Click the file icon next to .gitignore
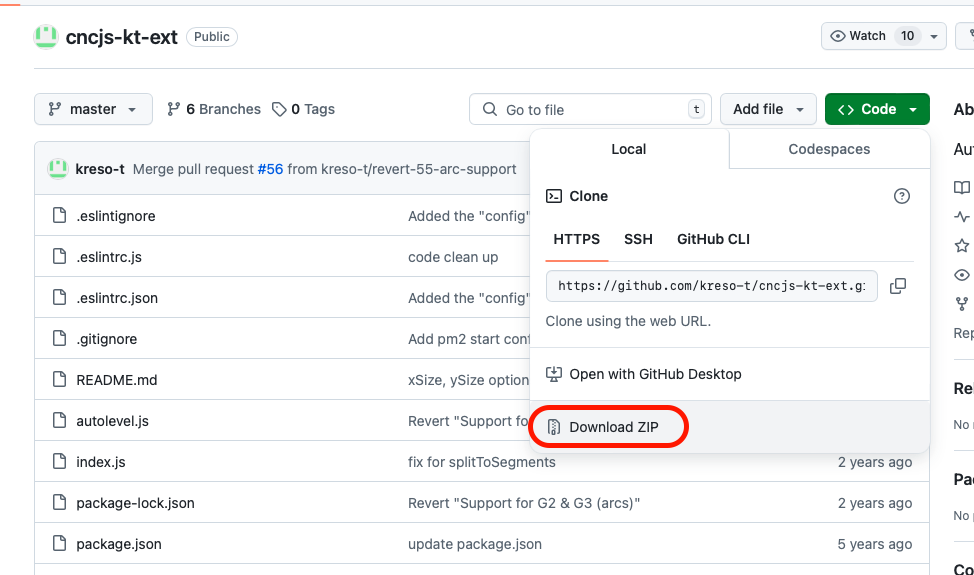Image resolution: width=974 pixels, height=575 pixels. 59,338
